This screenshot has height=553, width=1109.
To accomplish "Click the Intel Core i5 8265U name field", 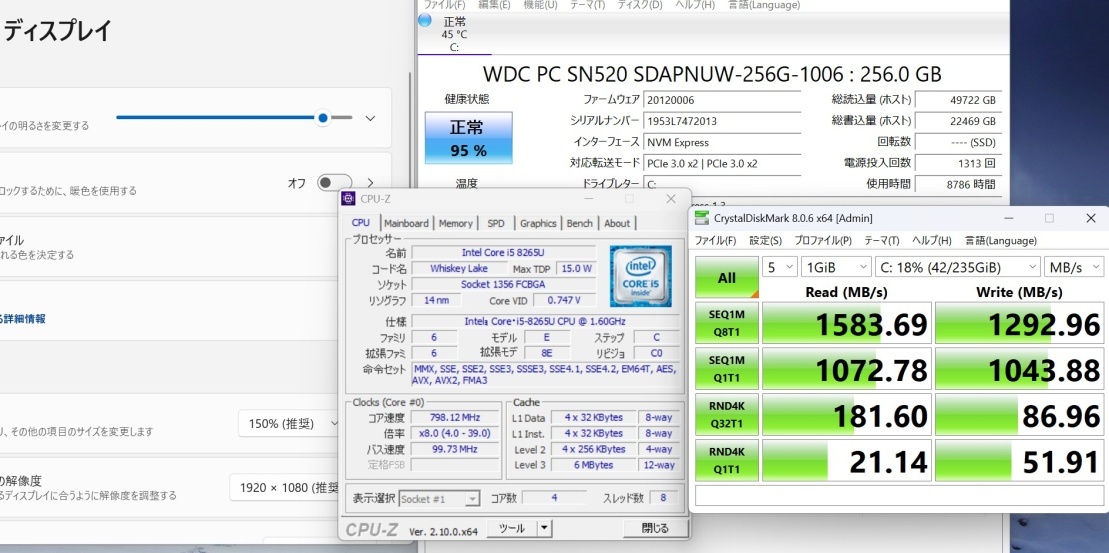I will click(503, 252).
